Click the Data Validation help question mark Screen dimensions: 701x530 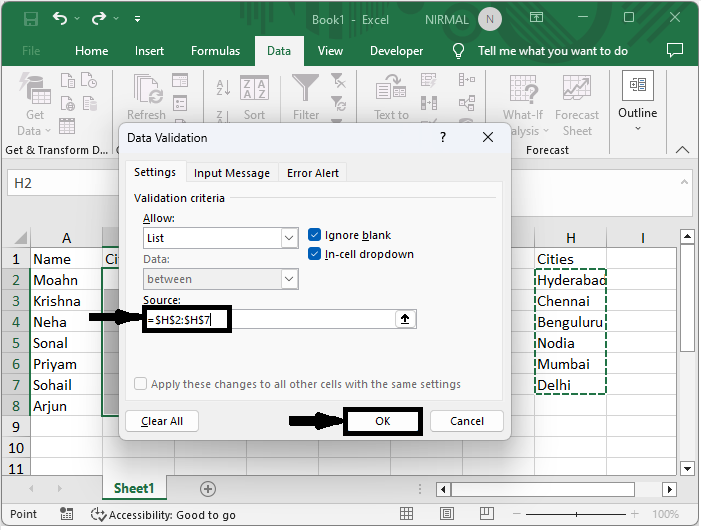pyautogui.click(x=443, y=137)
